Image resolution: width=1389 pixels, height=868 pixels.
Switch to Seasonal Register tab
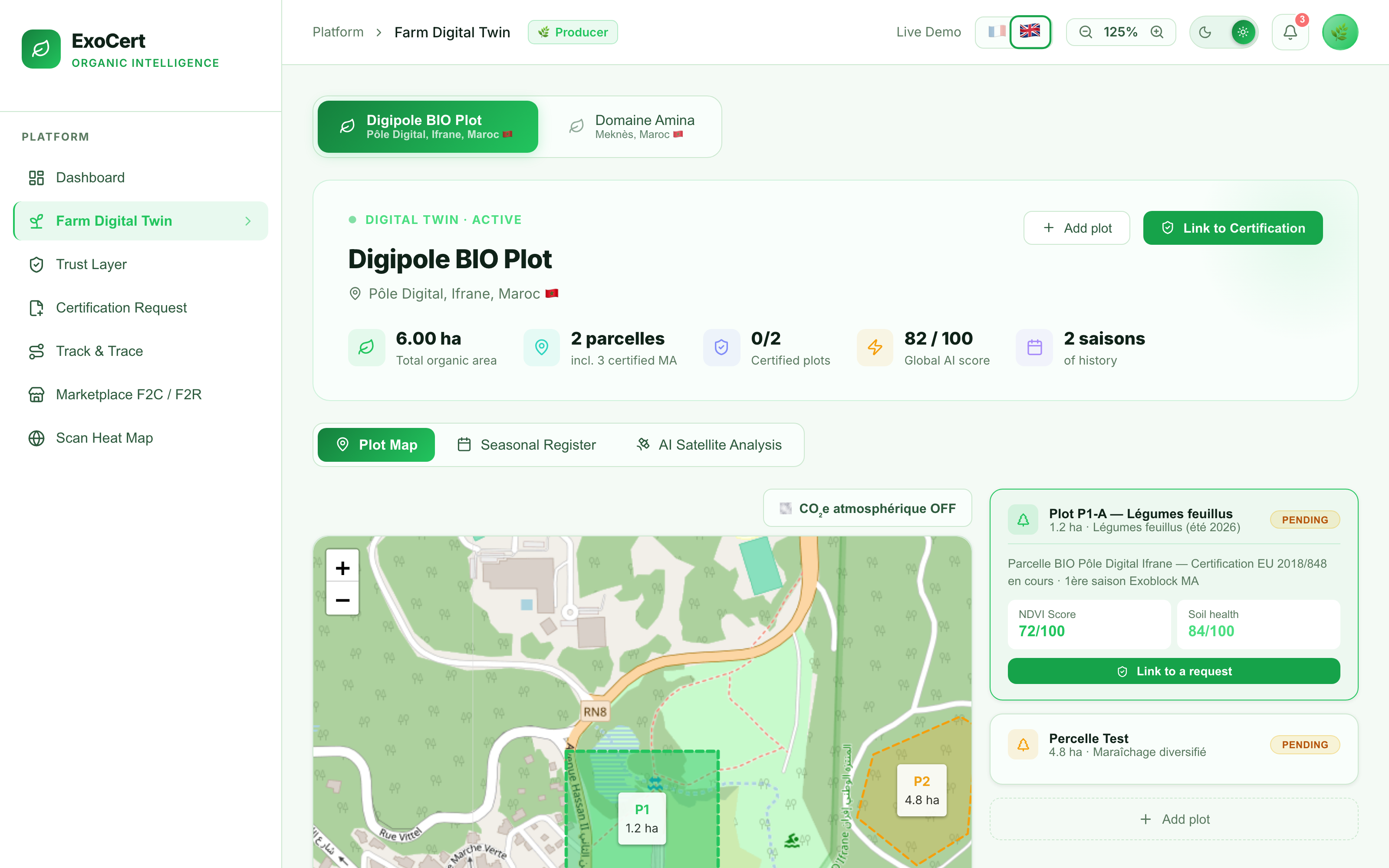(x=527, y=445)
